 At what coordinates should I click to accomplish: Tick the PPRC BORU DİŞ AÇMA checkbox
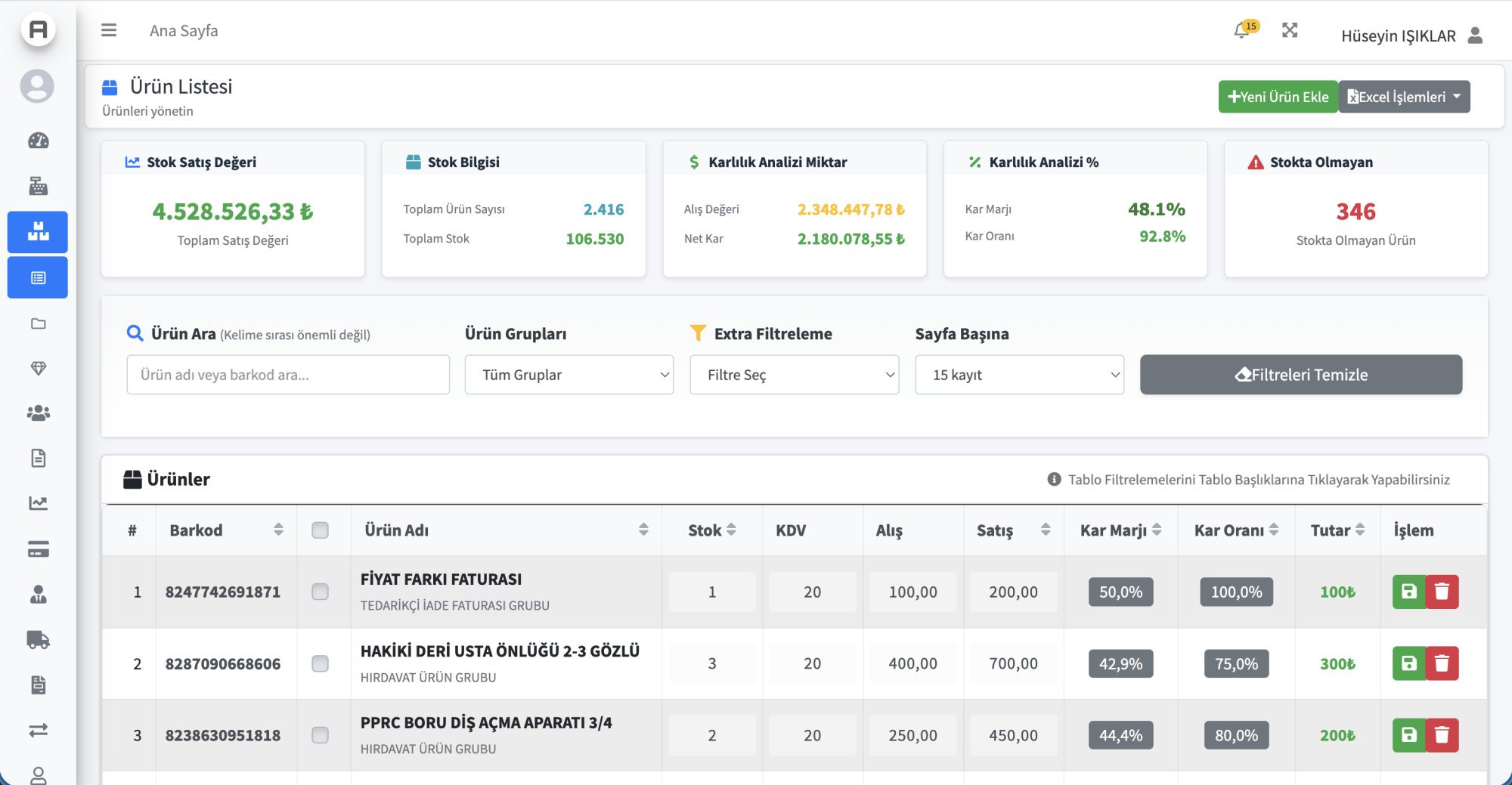[321, 735]
